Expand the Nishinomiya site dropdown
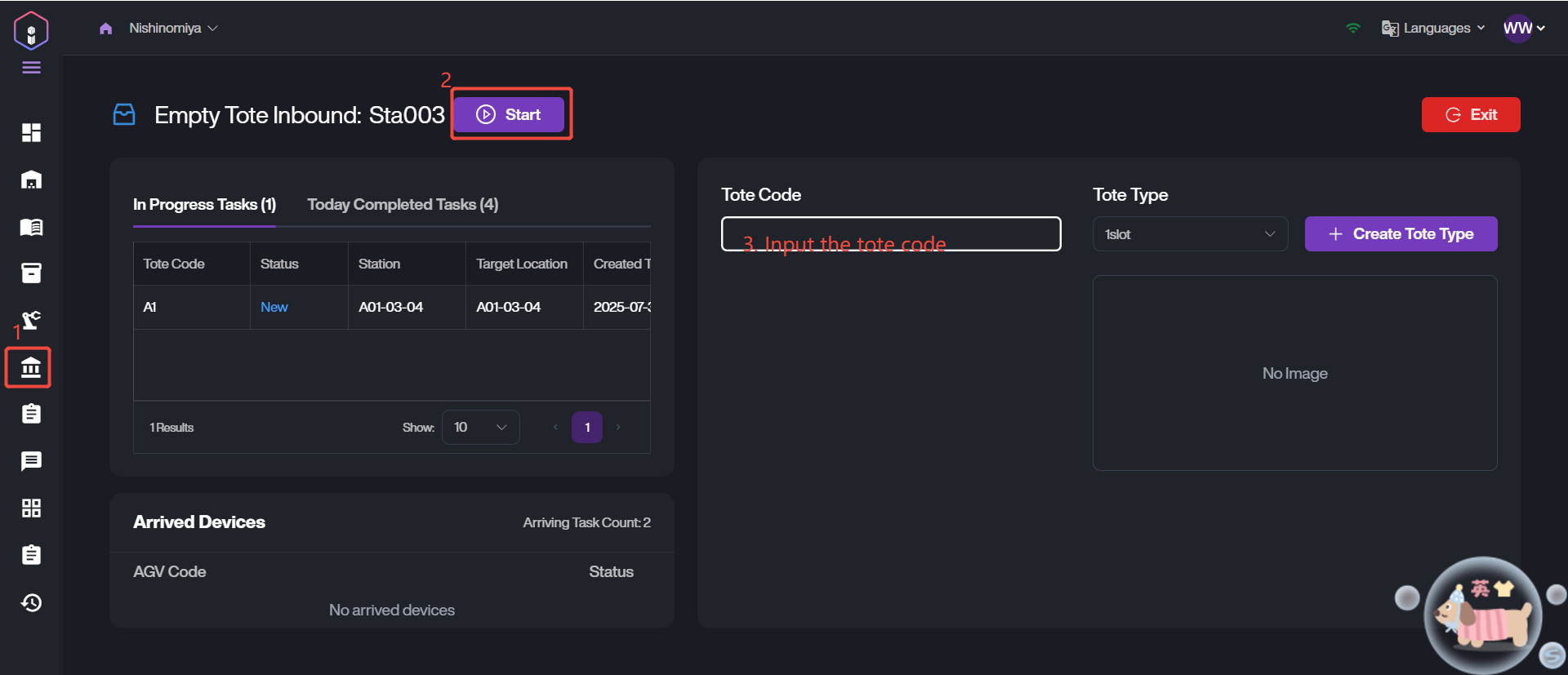 [x=173, y=28]
